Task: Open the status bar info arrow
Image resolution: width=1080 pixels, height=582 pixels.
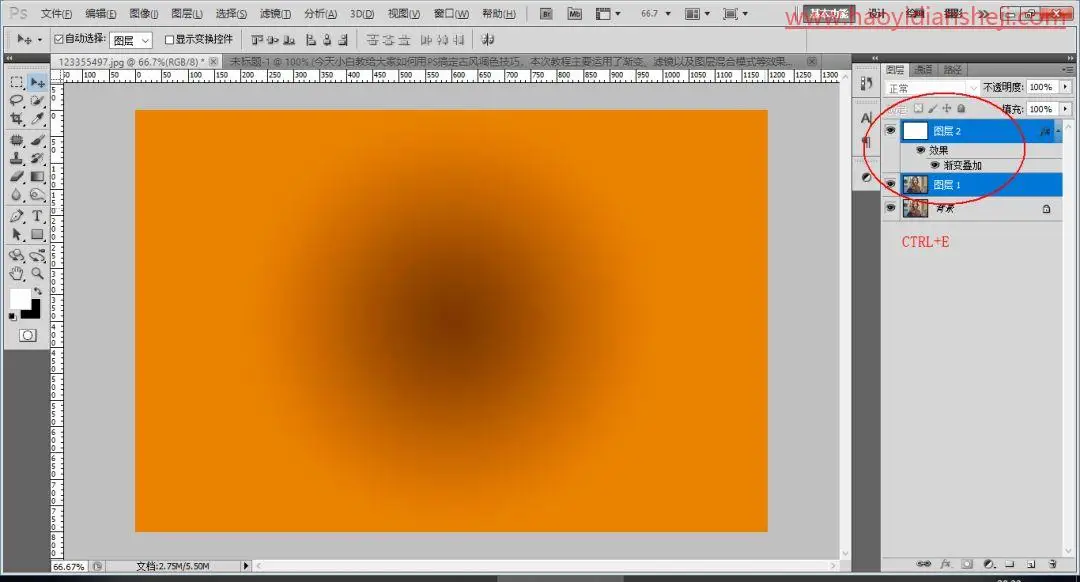Action: [x=245, y=565]
